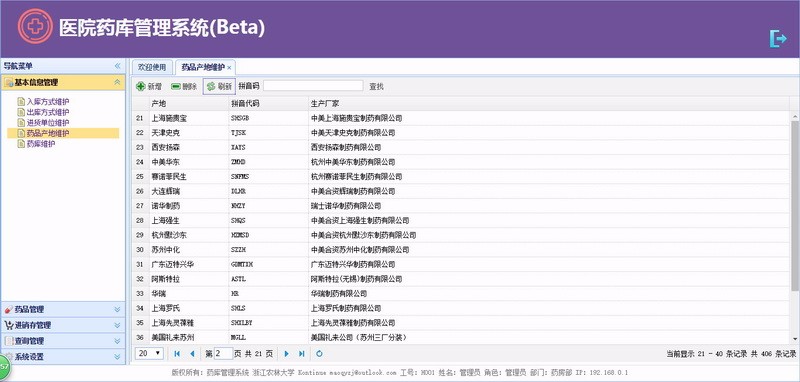Select the row 上海强生
Viewport: 800px width, 382px height.
tap(461, 220)
